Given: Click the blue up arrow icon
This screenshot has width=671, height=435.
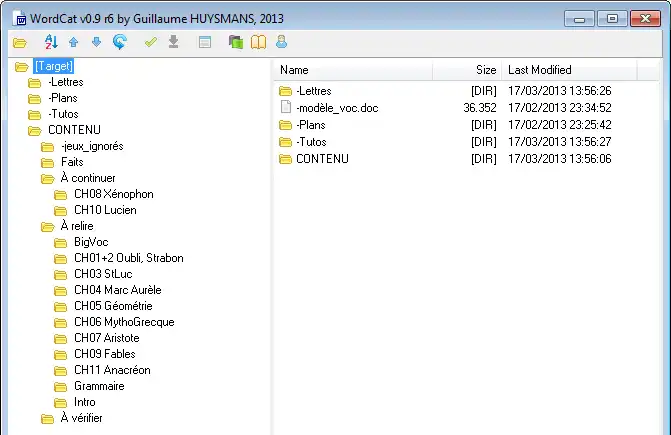Looking at the screenshot, I should point(74,42).
